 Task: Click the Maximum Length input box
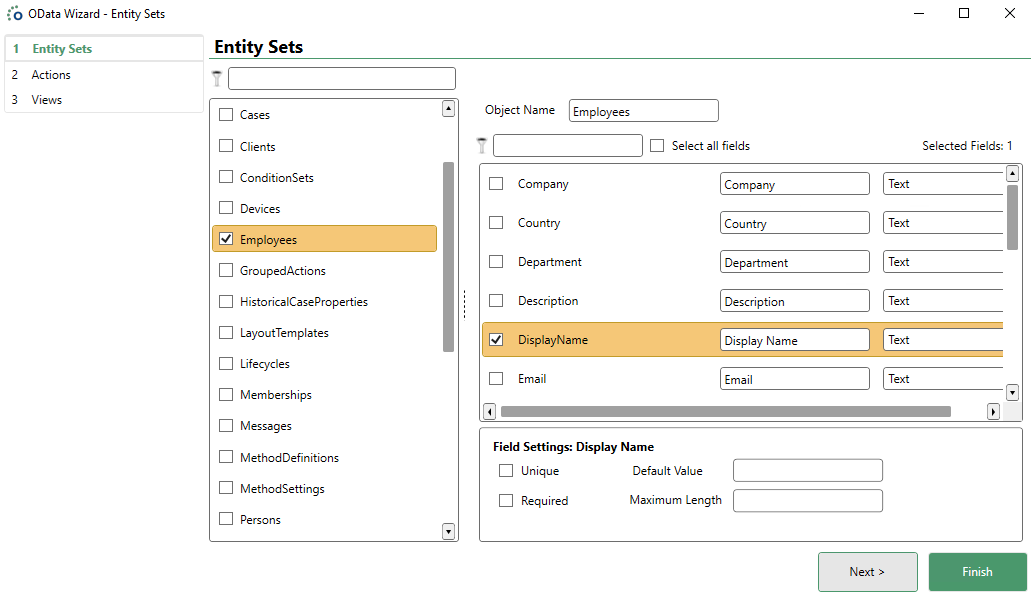click(808, 500)
